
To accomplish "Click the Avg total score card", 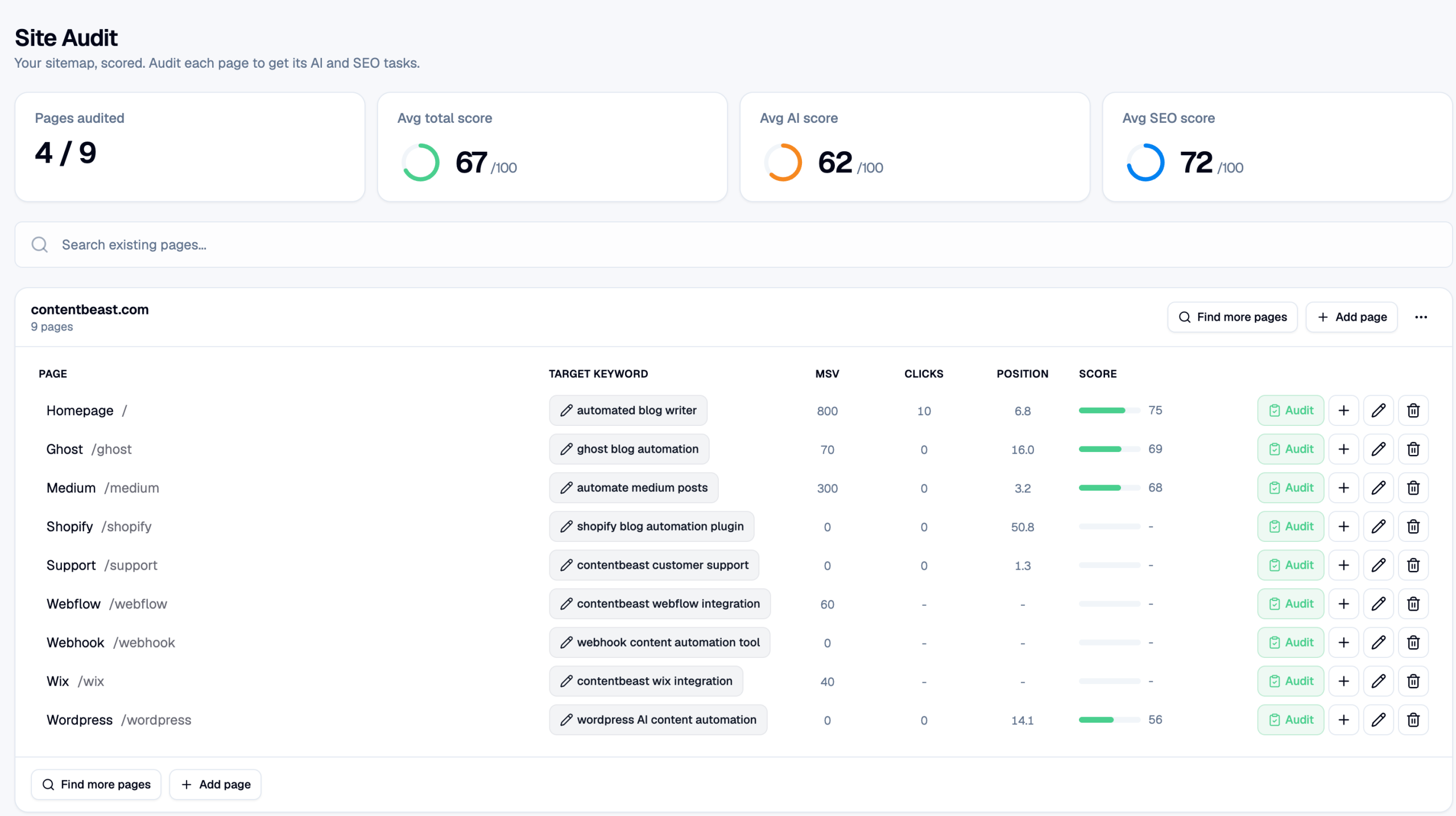I will (x=552, y=147).
